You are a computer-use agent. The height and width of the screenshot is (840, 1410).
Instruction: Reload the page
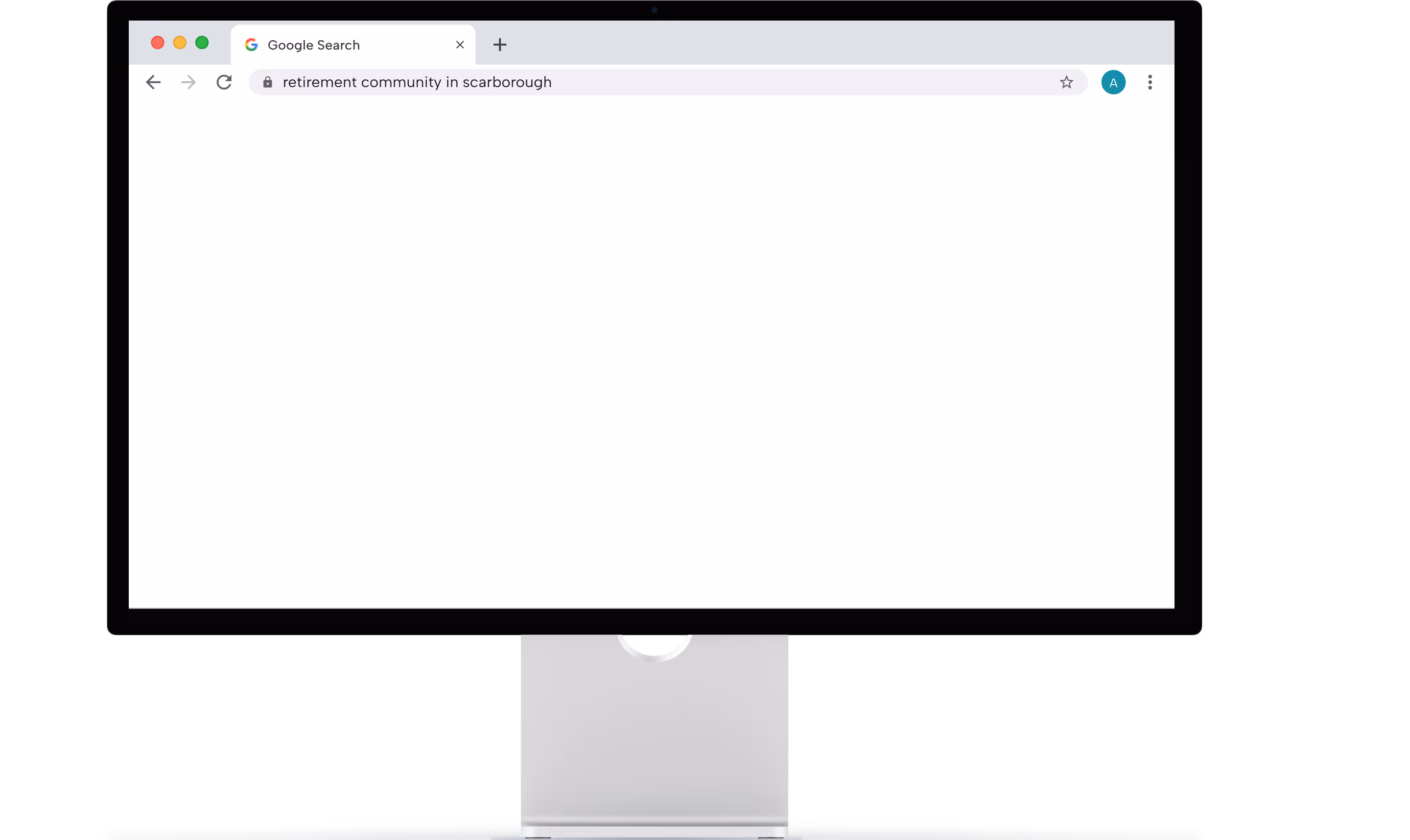[224, 82]
